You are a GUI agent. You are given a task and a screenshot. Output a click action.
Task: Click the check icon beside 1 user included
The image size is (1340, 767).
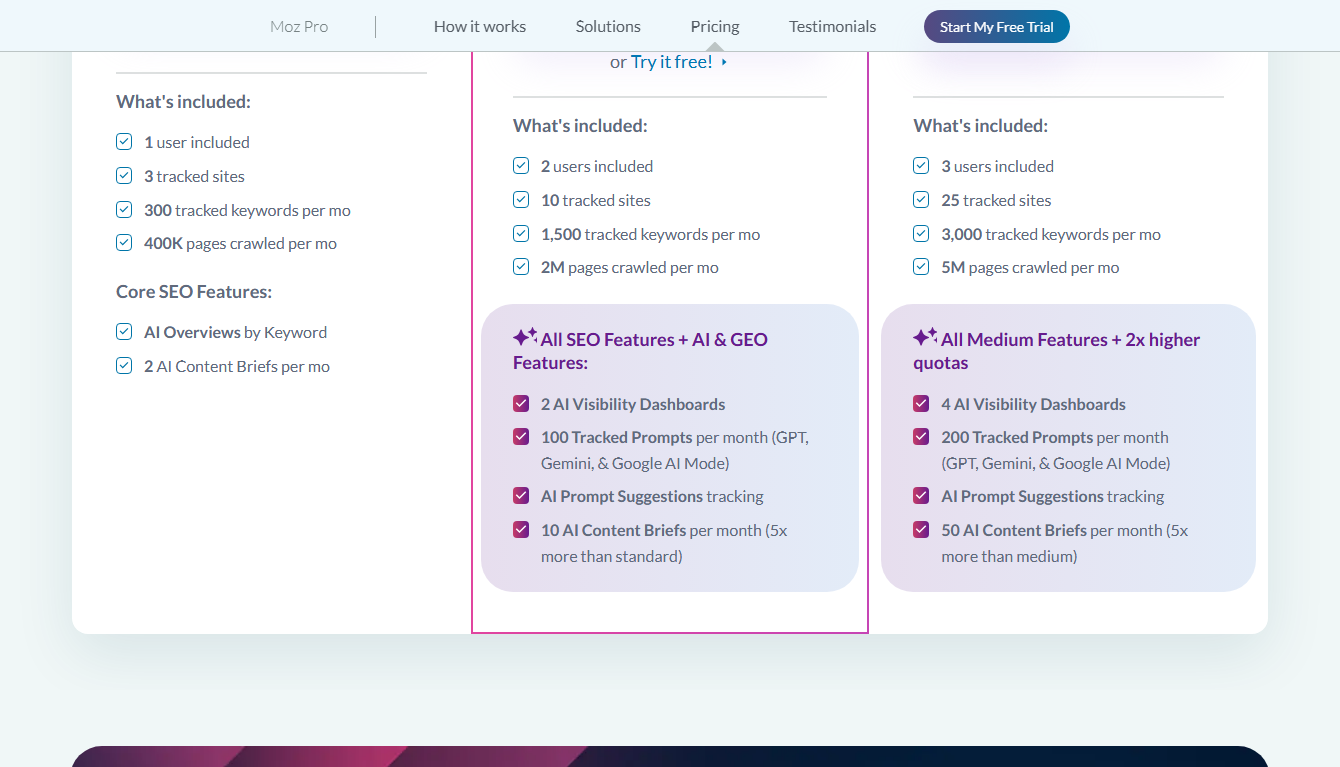[x=124, y=142]
